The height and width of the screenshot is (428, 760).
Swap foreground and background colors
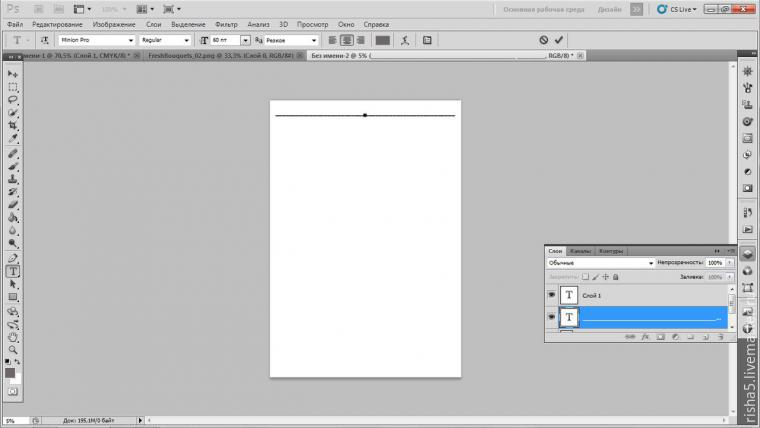tap(17, 362)
